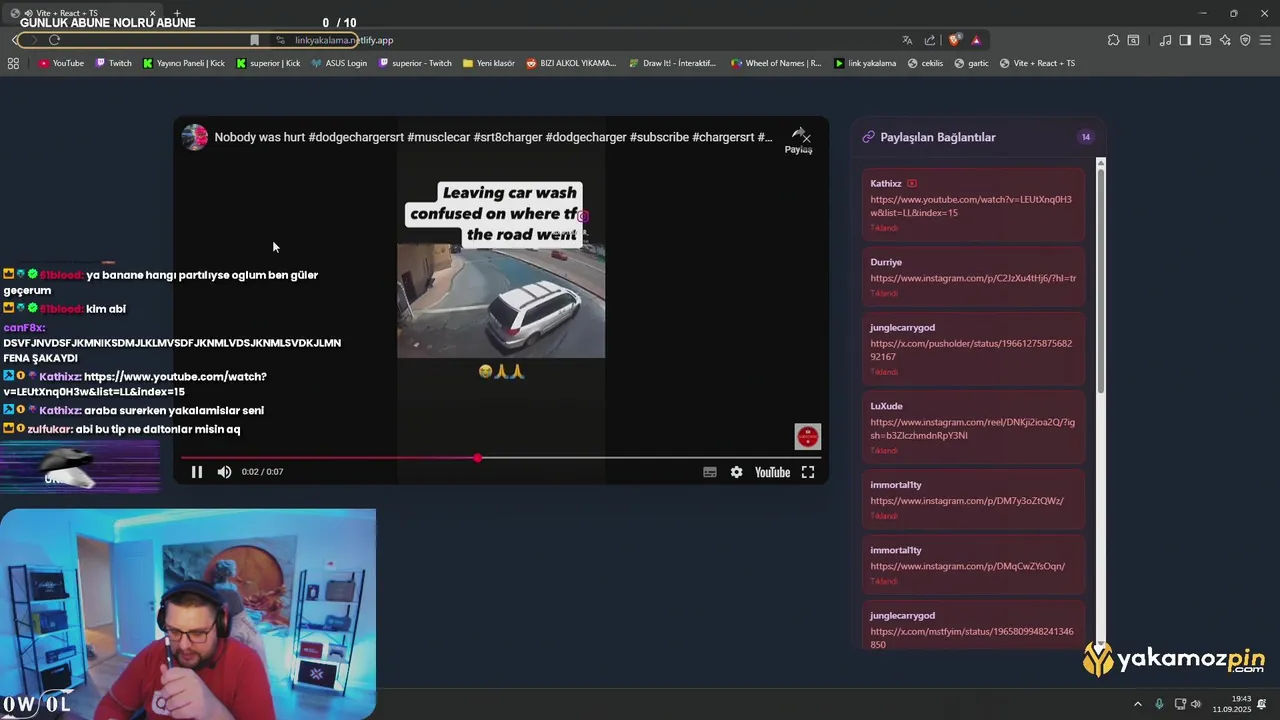1280x720 pixels.
Task: Pause the YouTube video
Action: (197, 472)
